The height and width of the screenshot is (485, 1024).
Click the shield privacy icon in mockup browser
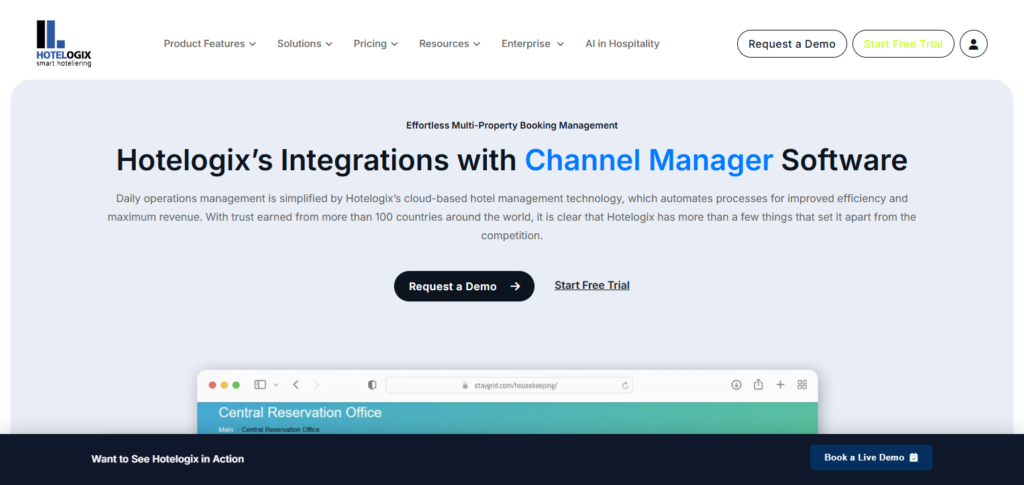[x=372, y=385]
